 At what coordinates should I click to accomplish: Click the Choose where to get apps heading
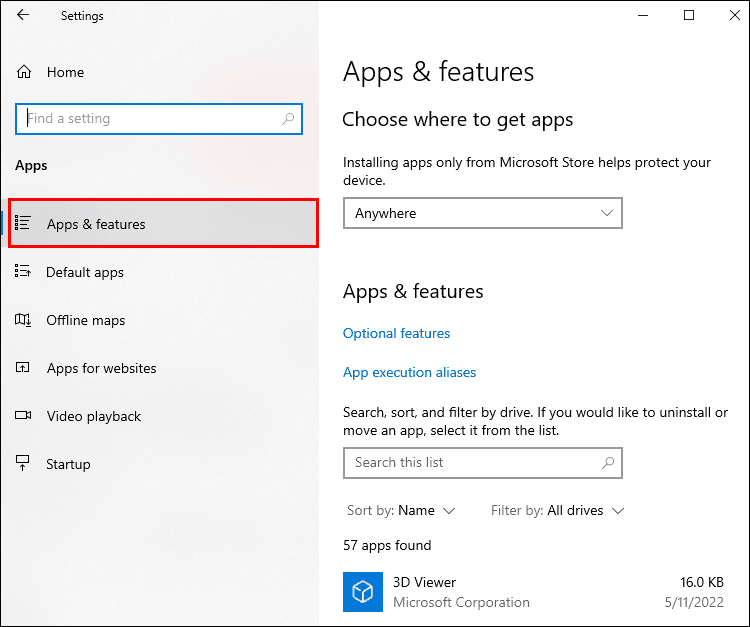pyautogui.click(x=457, y=120)
